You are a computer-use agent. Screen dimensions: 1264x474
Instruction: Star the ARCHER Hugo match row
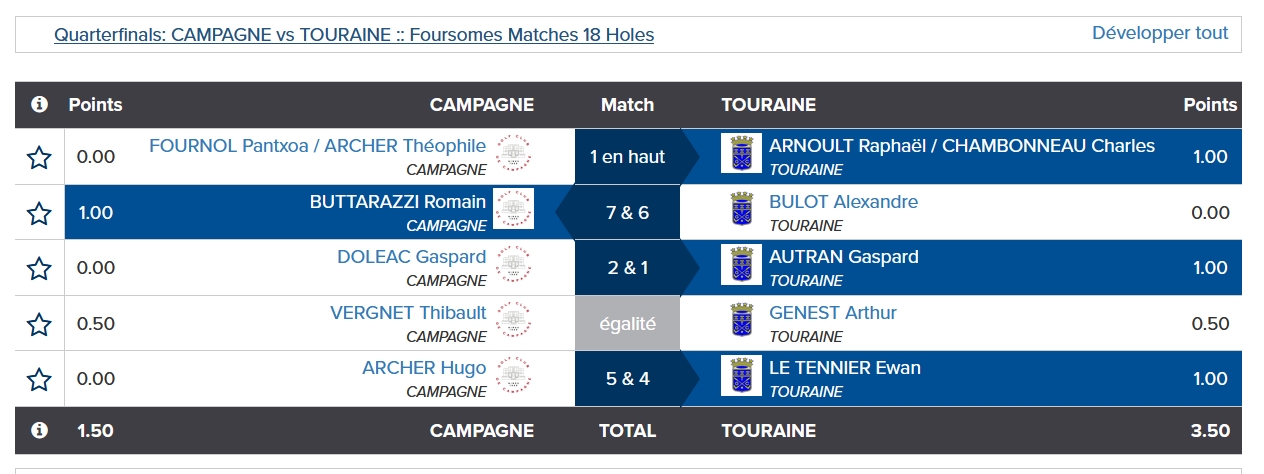39,379
